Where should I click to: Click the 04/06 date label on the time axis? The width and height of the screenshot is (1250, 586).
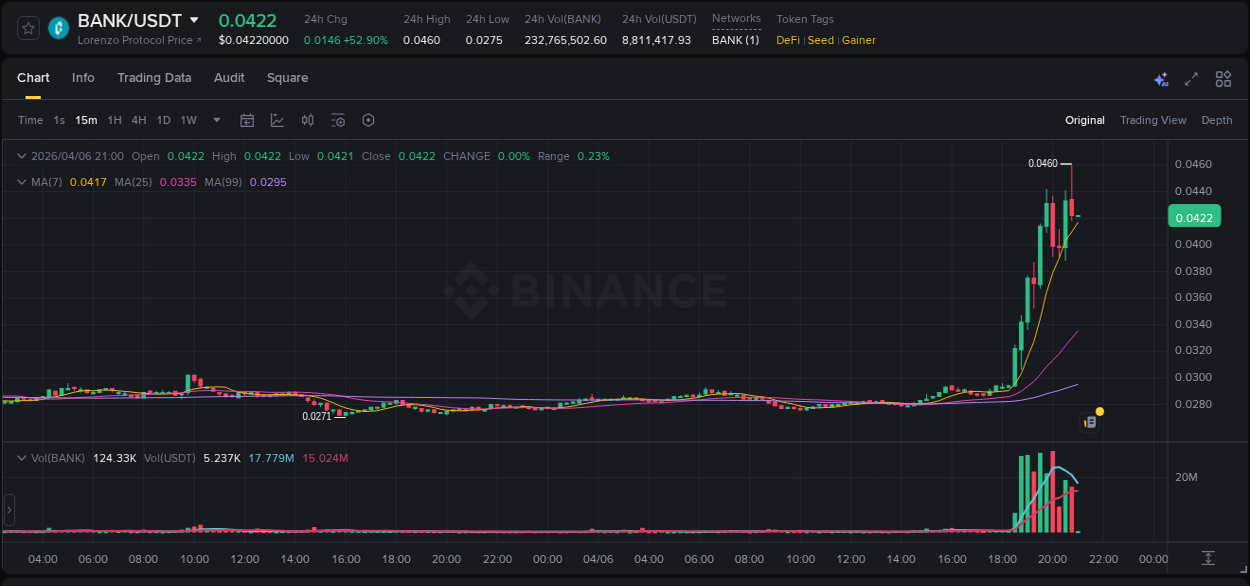coord(598,559)
